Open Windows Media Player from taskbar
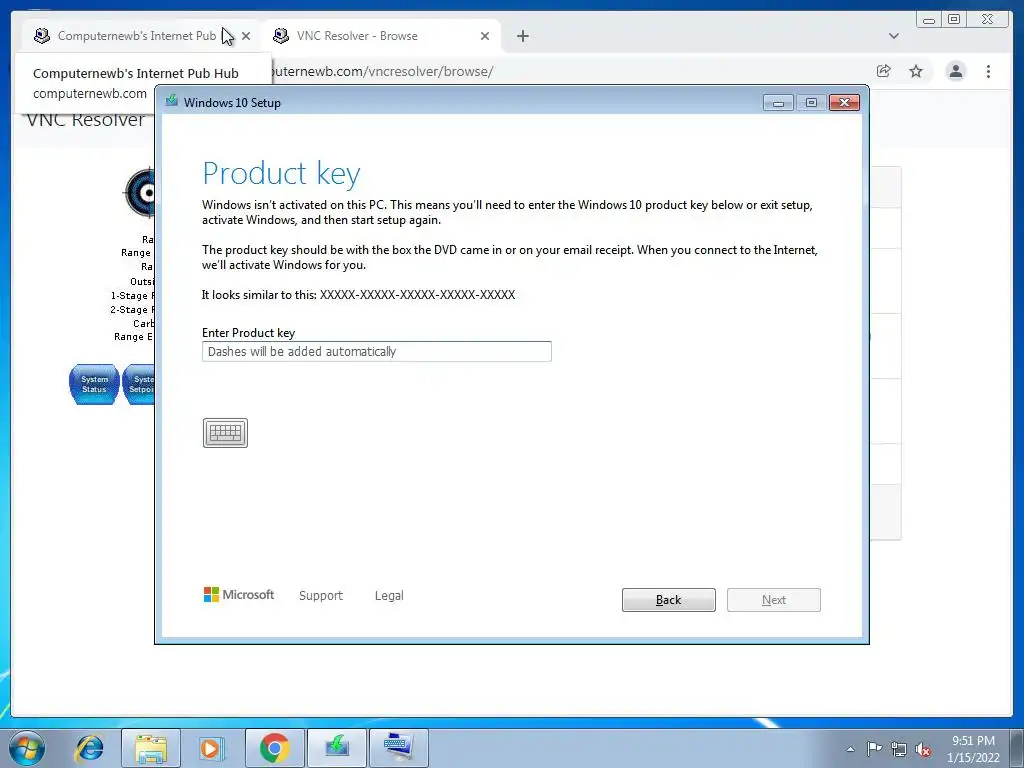 tap(212, 748)
